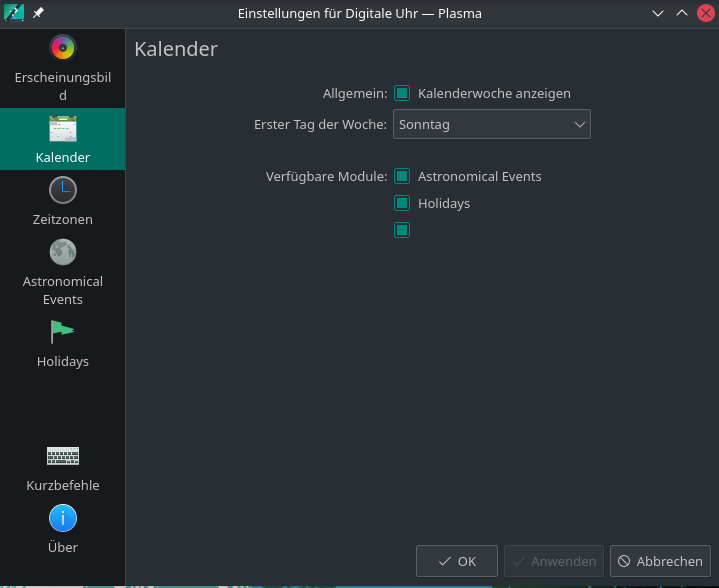Click the Plasma app icon in title bar

[14, 13]
